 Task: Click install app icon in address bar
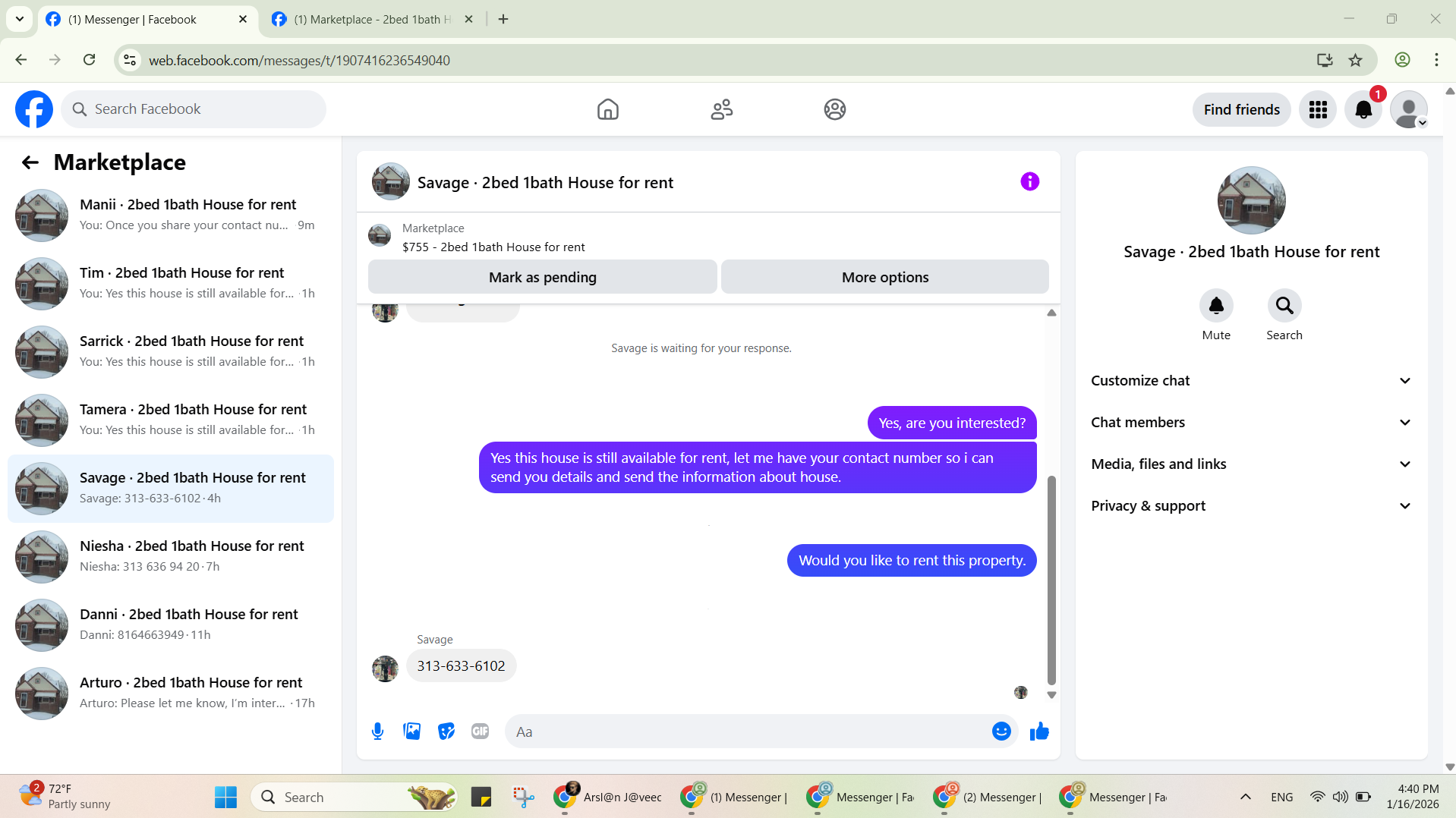click(1325, 60)
